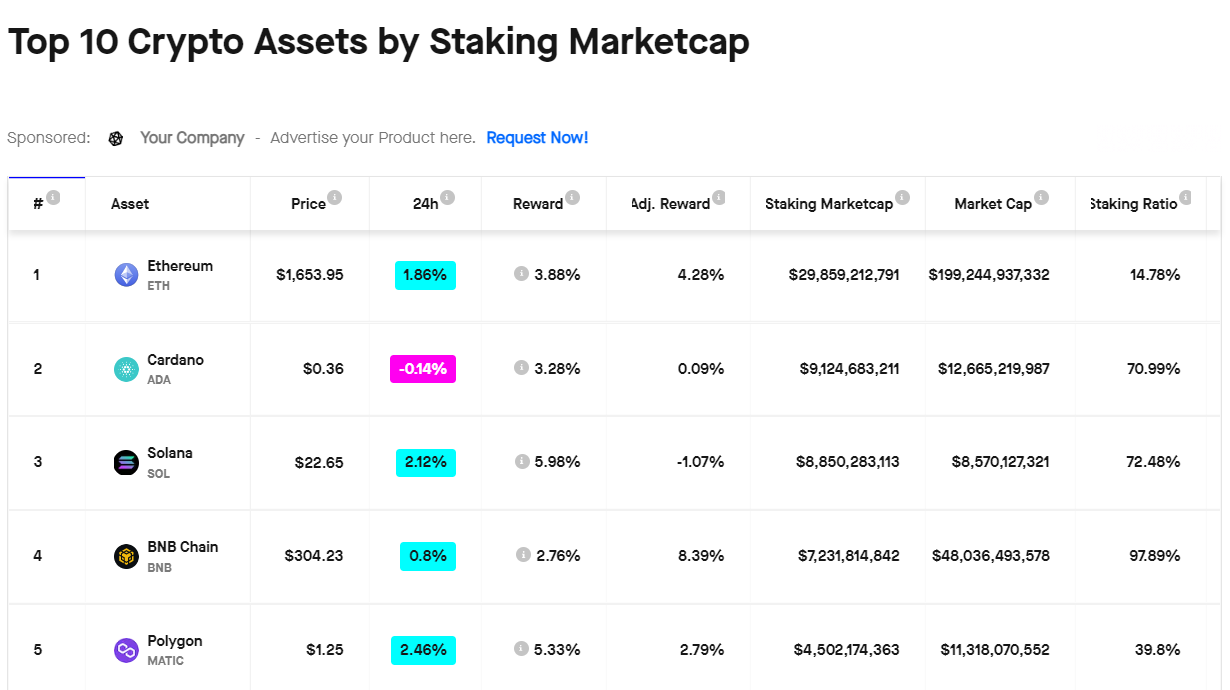Sort table by Reward column header
This screenshot has width=1230, height=690.
(x=538, y=204)
